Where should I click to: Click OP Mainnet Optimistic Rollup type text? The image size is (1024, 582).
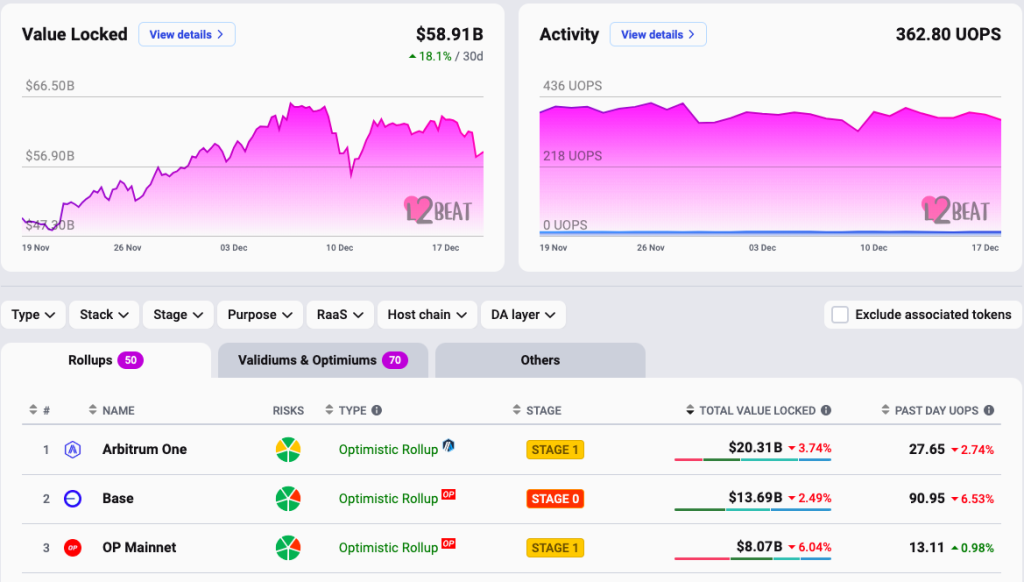388,548
